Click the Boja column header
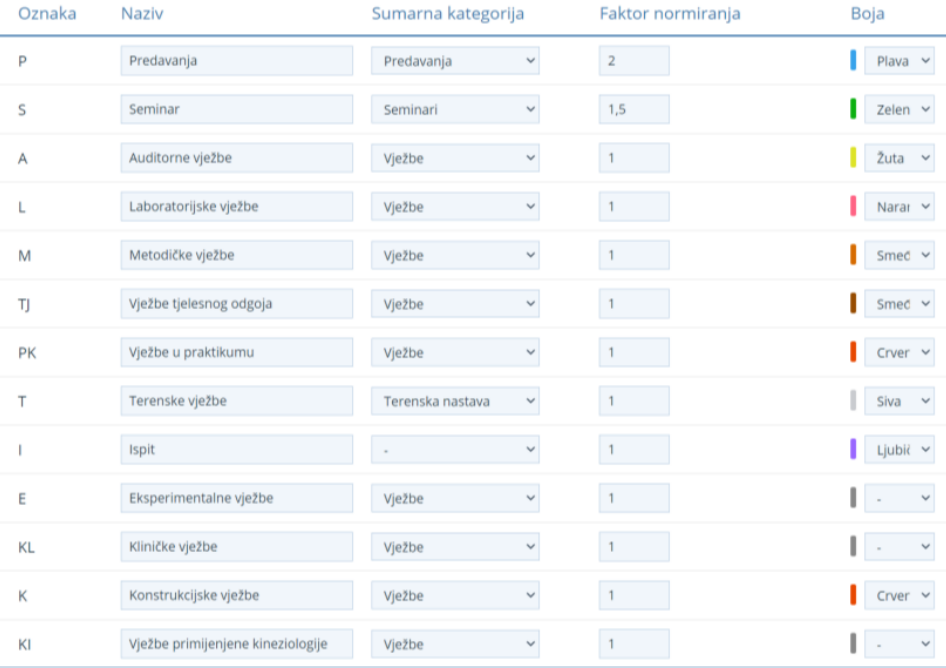The height and width of the screenshot is (668, 946). (x=868, y=14)
